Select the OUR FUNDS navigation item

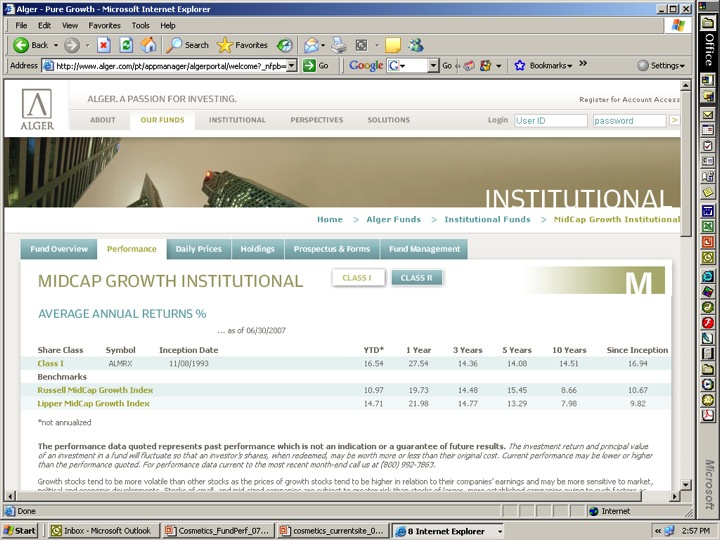tap(162, 120)
